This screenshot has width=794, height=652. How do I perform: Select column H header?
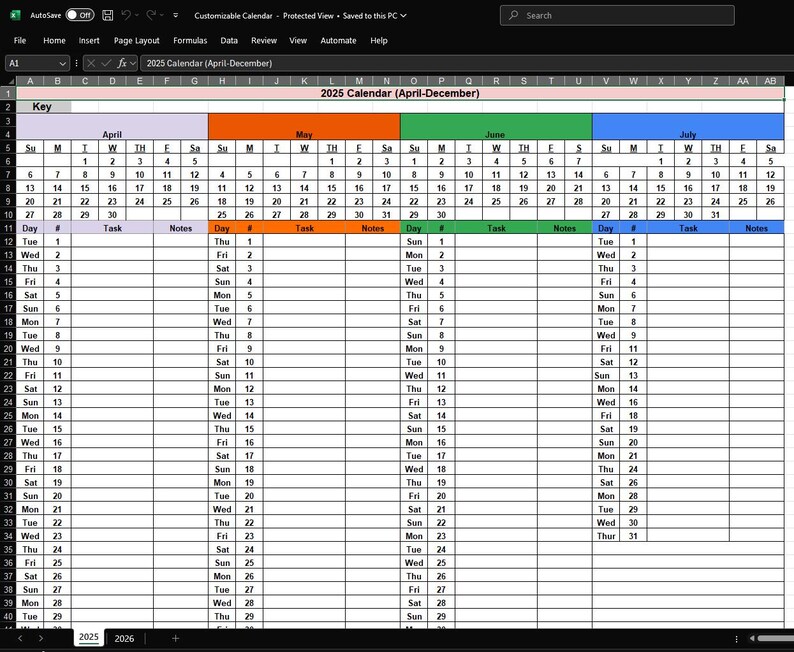[x=222, y=81]
